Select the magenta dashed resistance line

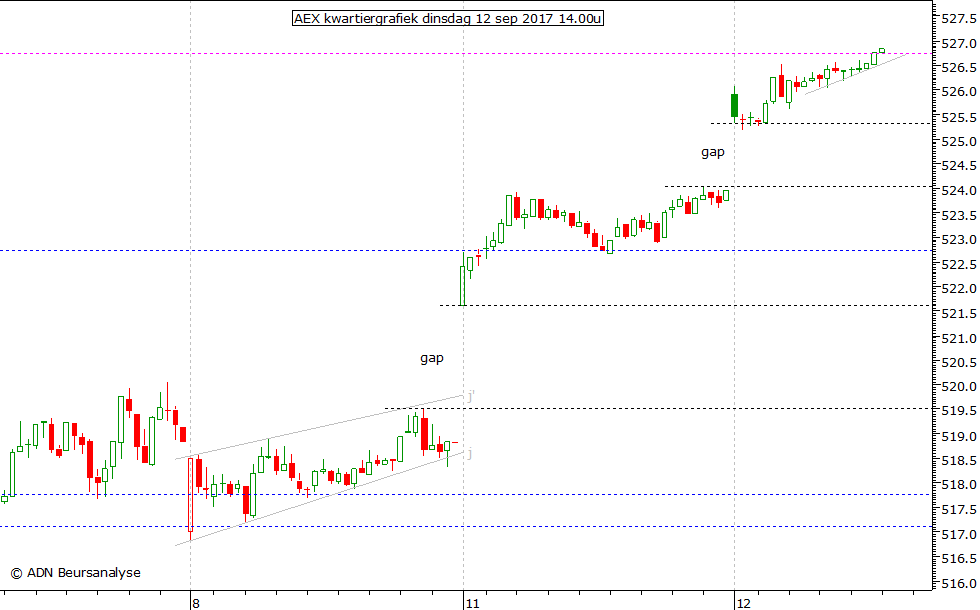[x=466, y=54]
